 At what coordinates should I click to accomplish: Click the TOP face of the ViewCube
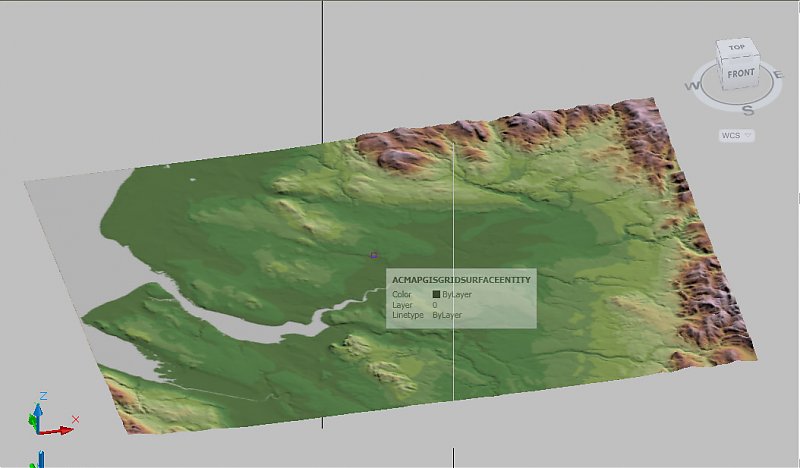[x=737, y=47]
